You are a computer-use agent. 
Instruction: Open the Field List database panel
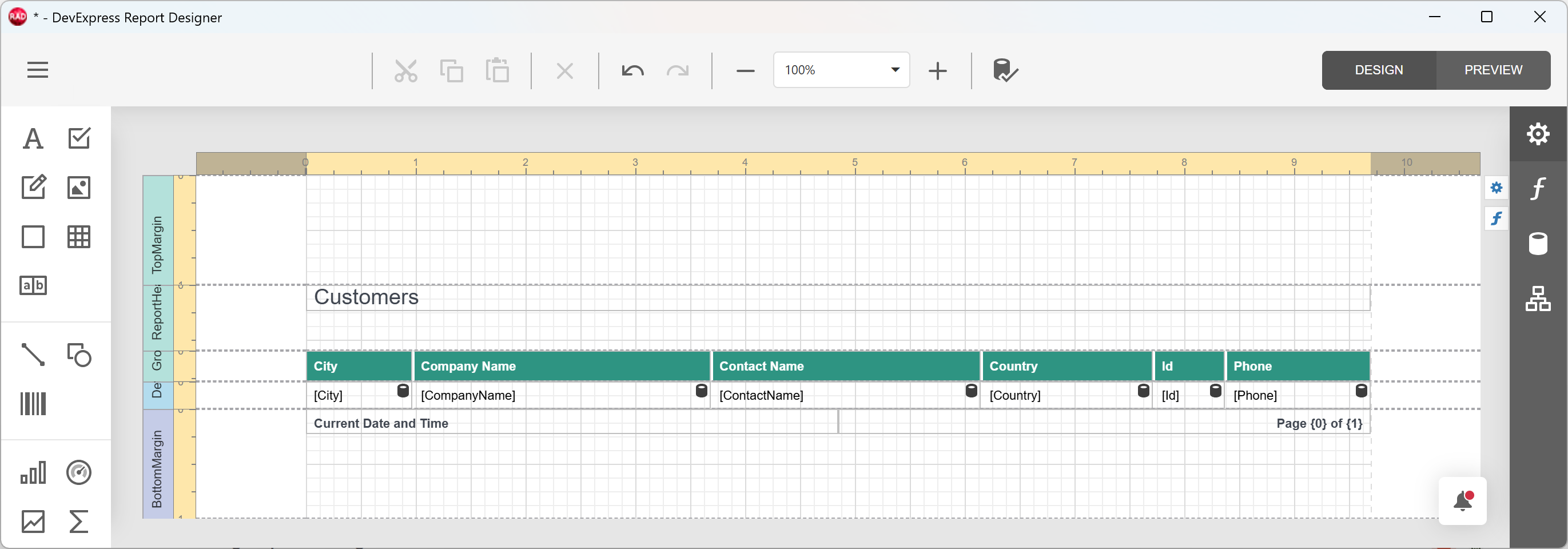(1538, 244)
